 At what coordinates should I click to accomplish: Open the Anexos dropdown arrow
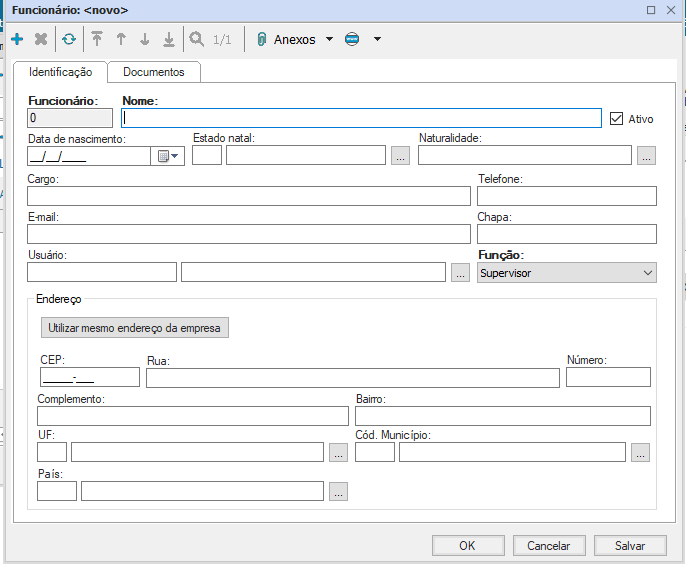327,40
